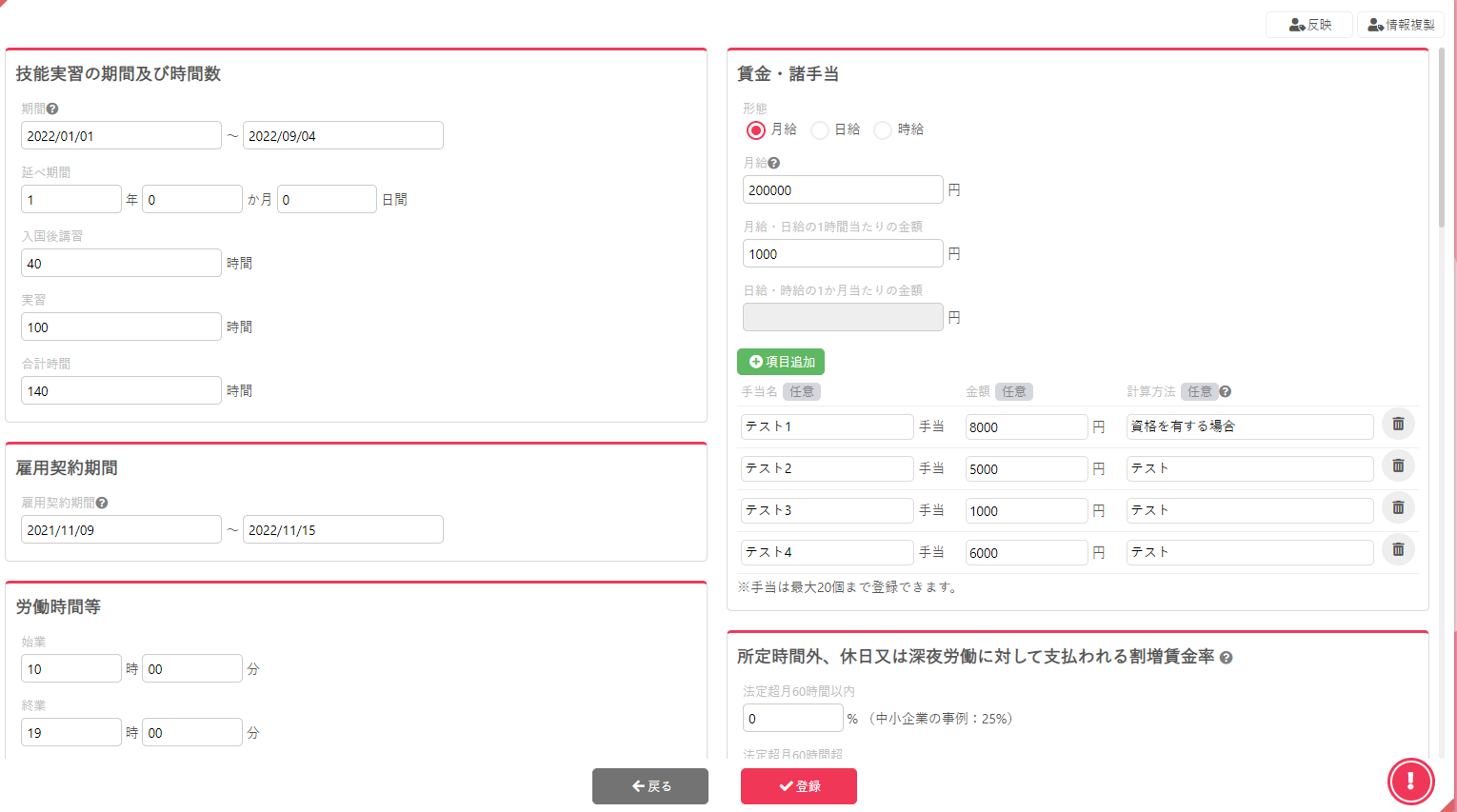Open the red exclamation alert icon
The image size is (1457, 812).
pyautogui.click(x=1410, y=782)
